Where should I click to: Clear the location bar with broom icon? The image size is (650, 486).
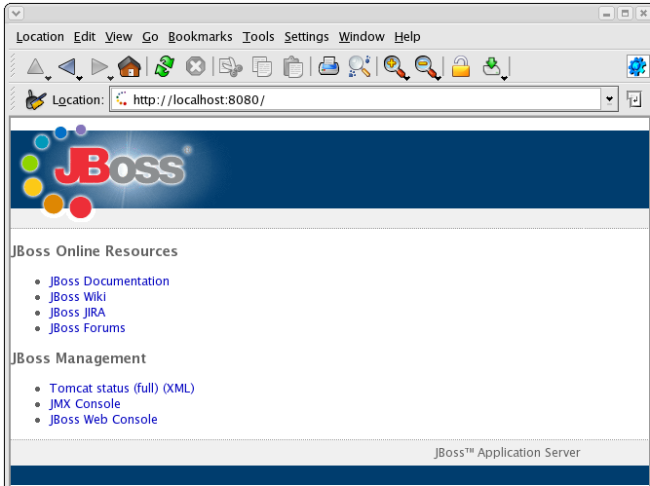point(35,100)
